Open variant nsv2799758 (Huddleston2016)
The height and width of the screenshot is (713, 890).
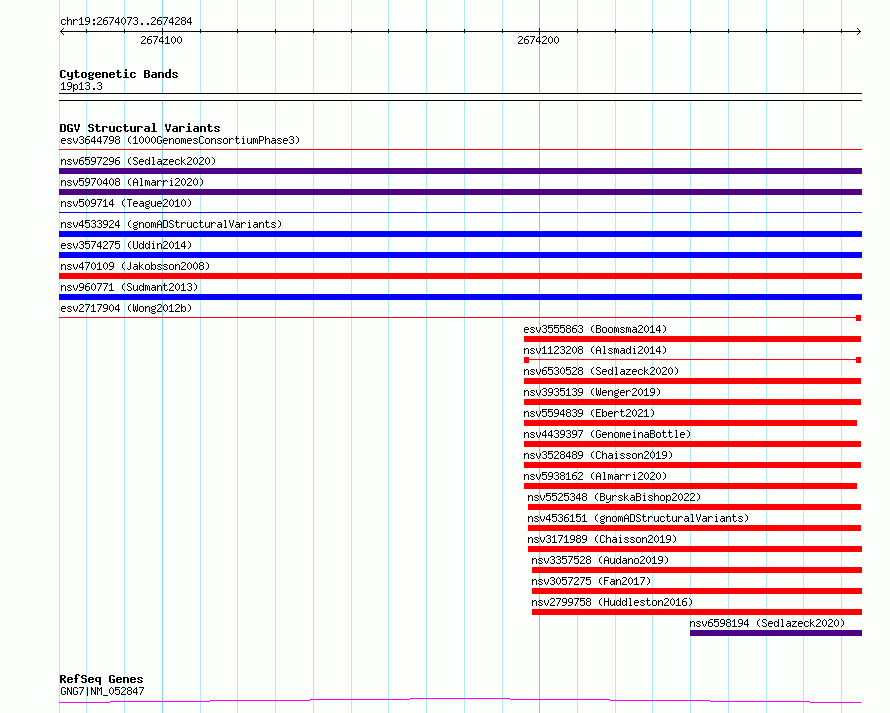[x=612, y=602]
